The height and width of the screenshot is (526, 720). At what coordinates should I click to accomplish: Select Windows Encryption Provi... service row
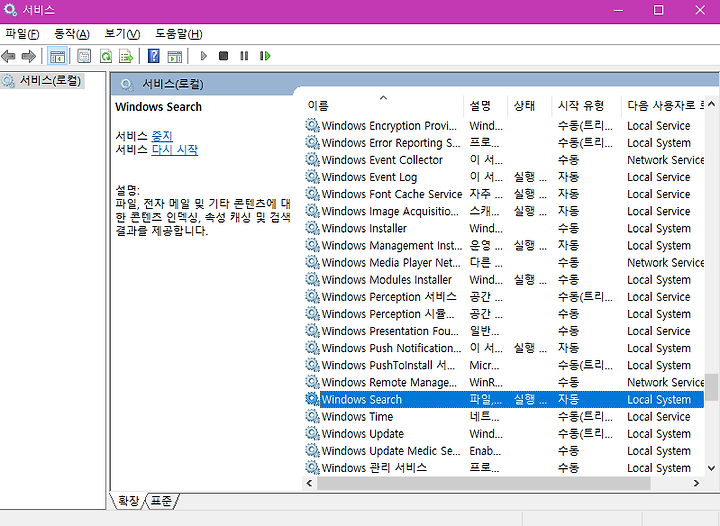click(x=504, y=125)
